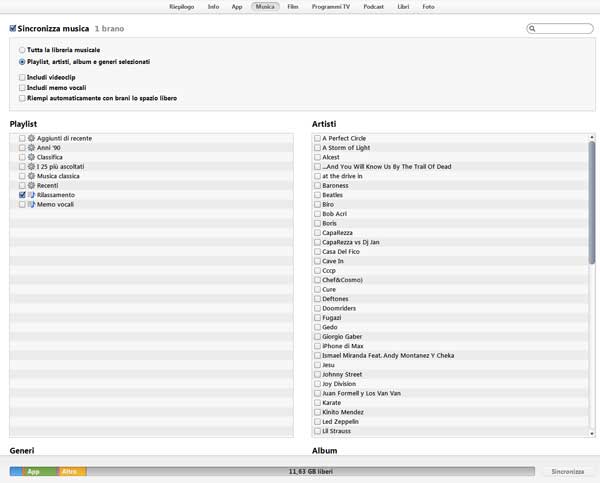Select the Musica tab

265,7
